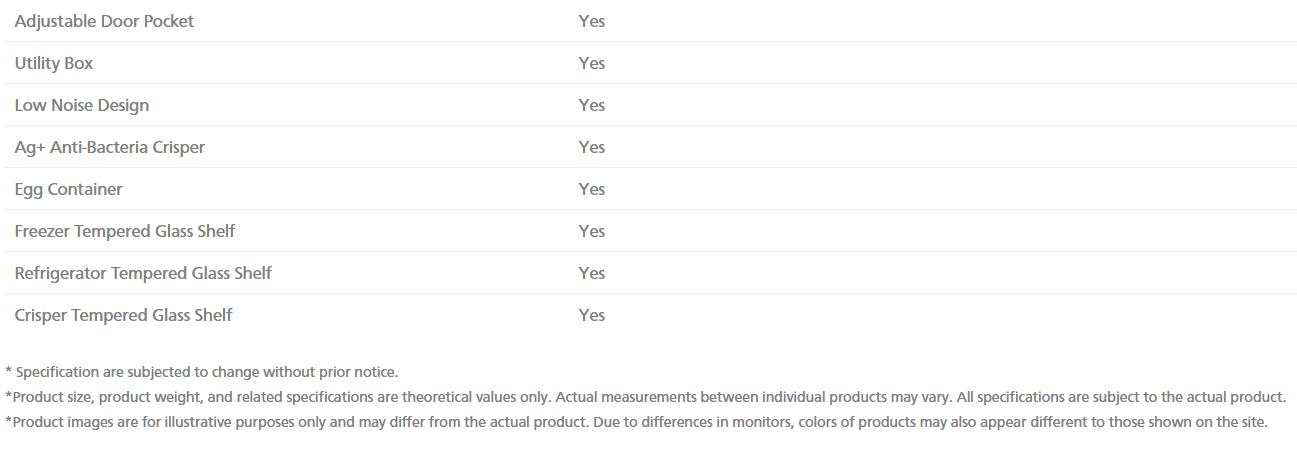Click the Yes value beside Utility Box

point(592,63)
